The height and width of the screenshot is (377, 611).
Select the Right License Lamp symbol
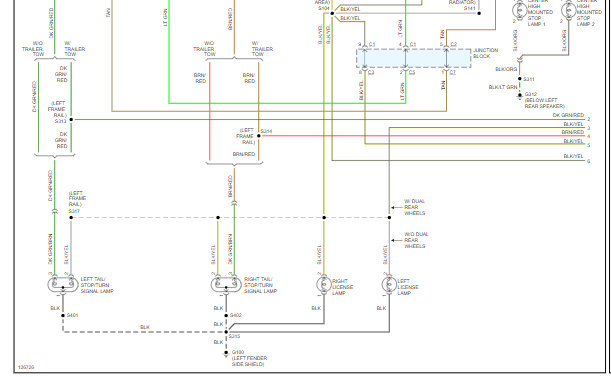(324, 284)
